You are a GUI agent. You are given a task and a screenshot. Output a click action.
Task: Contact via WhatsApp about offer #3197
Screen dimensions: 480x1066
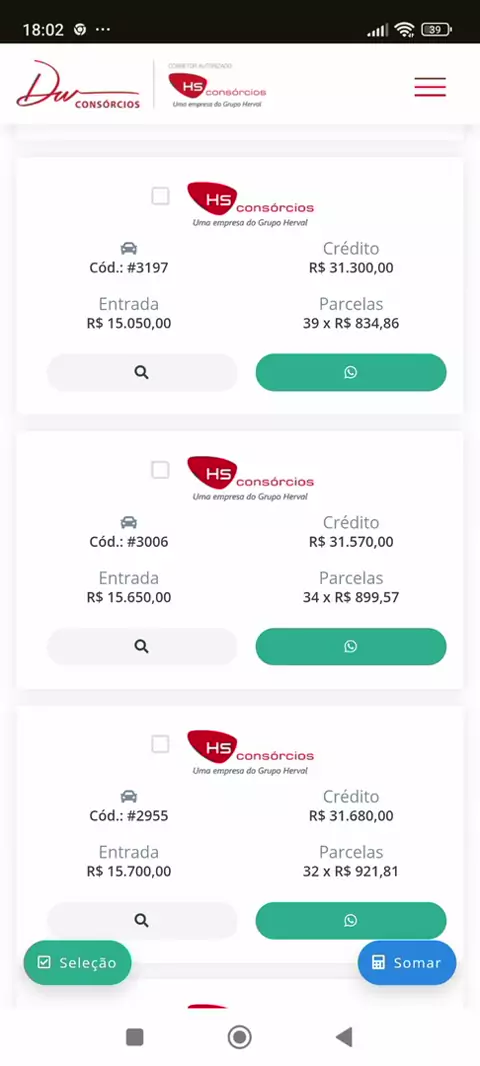click(x=351, y=373)
